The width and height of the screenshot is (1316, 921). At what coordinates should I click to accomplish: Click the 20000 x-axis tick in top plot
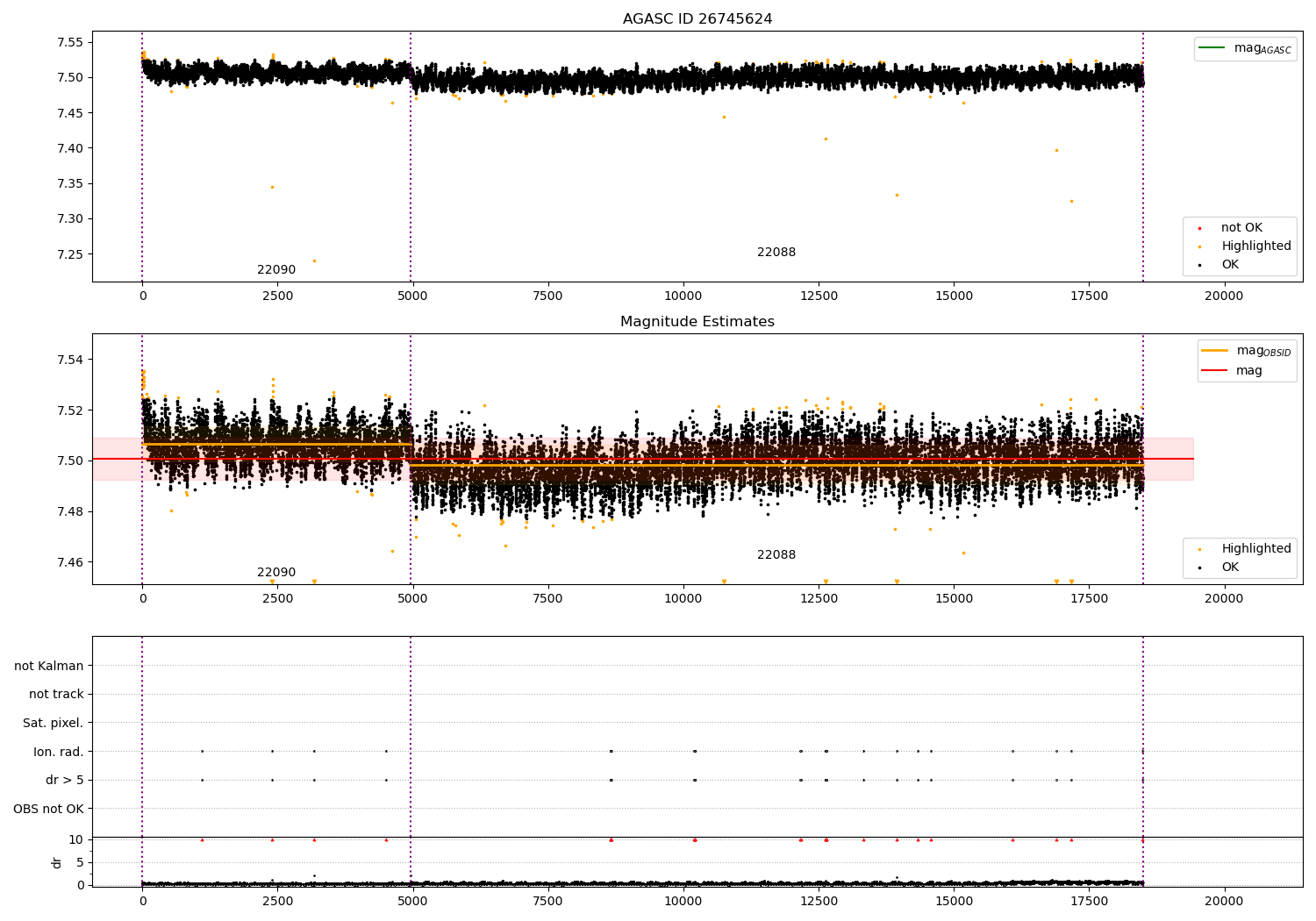click(1224, 296)
